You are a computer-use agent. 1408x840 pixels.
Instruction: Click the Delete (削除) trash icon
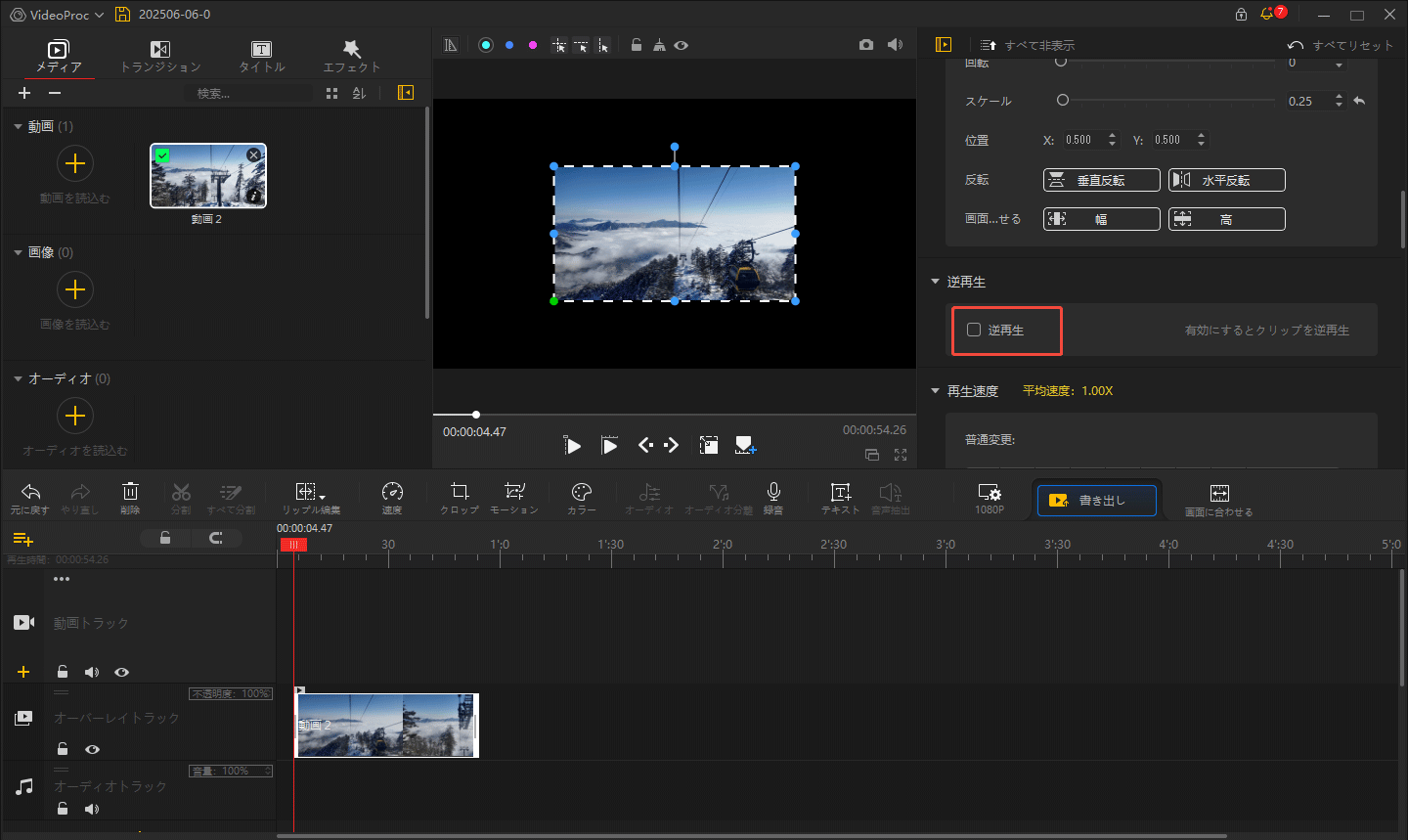click(130, 492)
